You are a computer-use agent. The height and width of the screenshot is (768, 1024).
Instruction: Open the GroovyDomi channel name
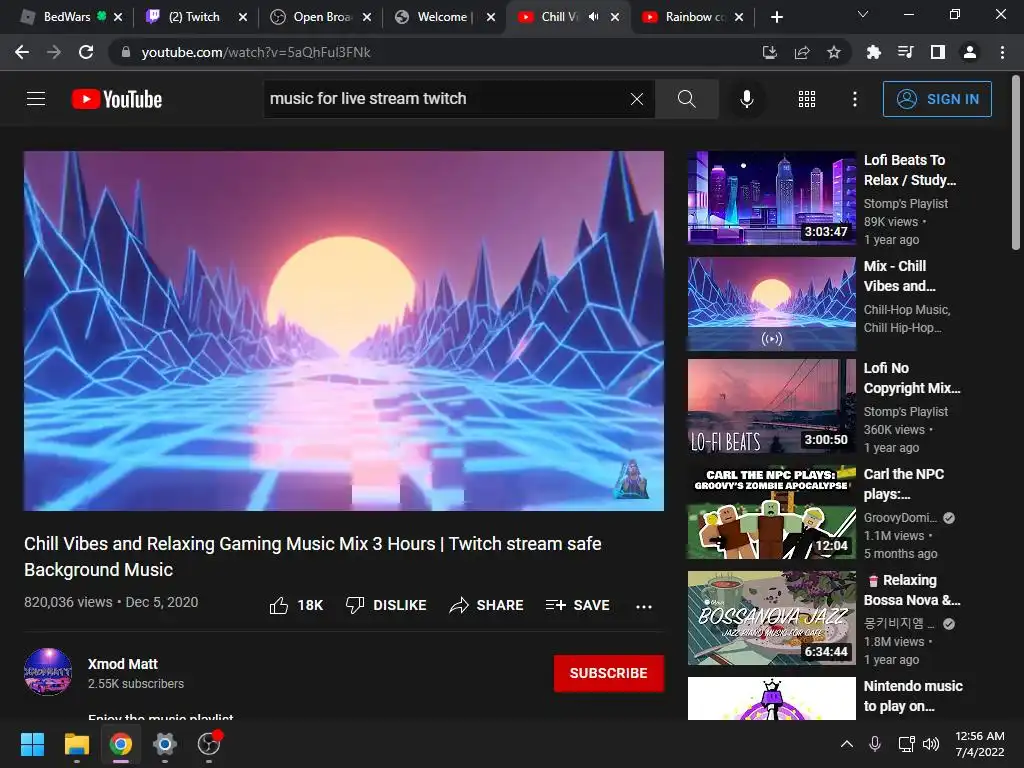900,518
